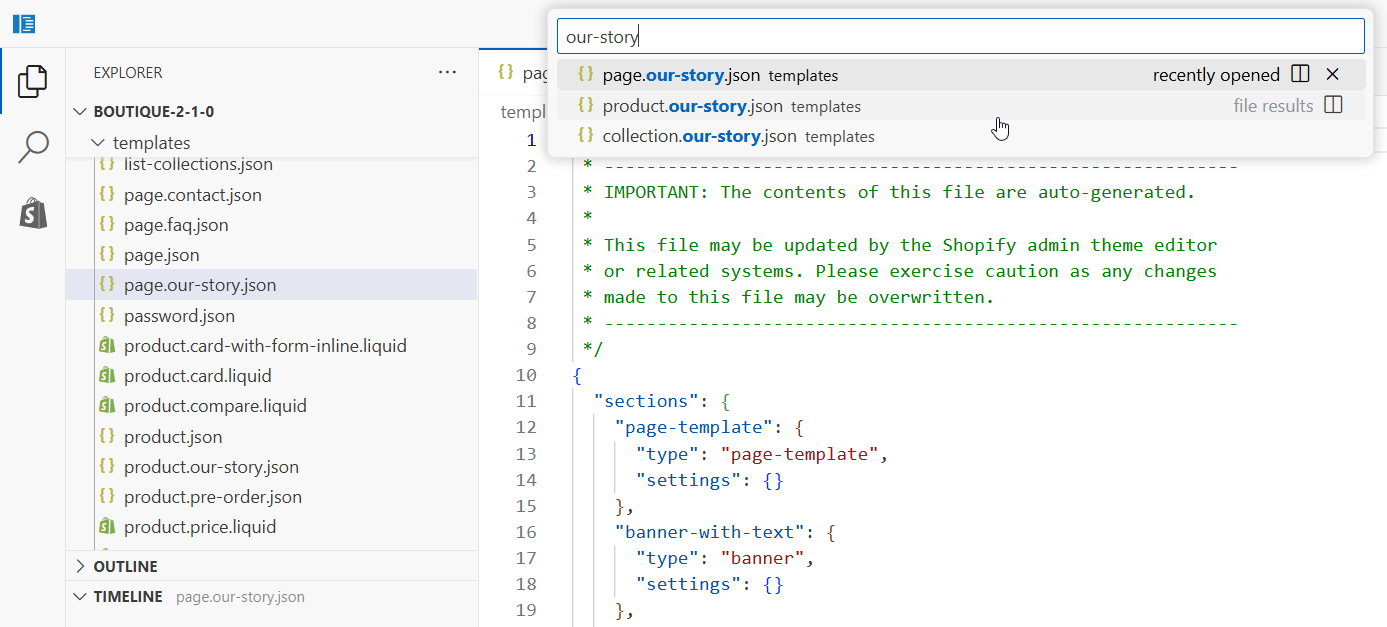Image resolution: width=1387 pixels, height=627 pixels.
Task: Open password.json from the explorer tree
Action: (179, 316)
